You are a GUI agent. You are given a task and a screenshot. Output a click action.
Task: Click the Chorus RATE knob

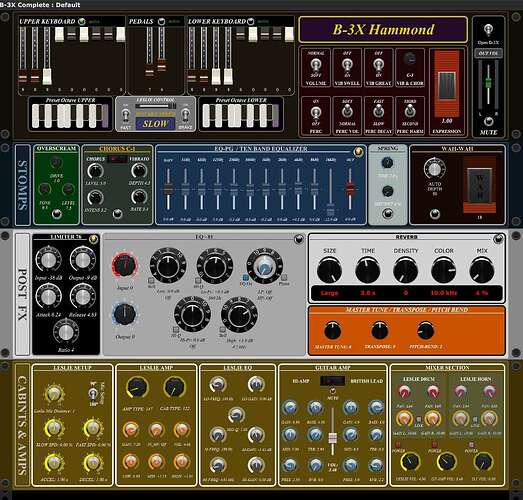[x=139, y=197]
